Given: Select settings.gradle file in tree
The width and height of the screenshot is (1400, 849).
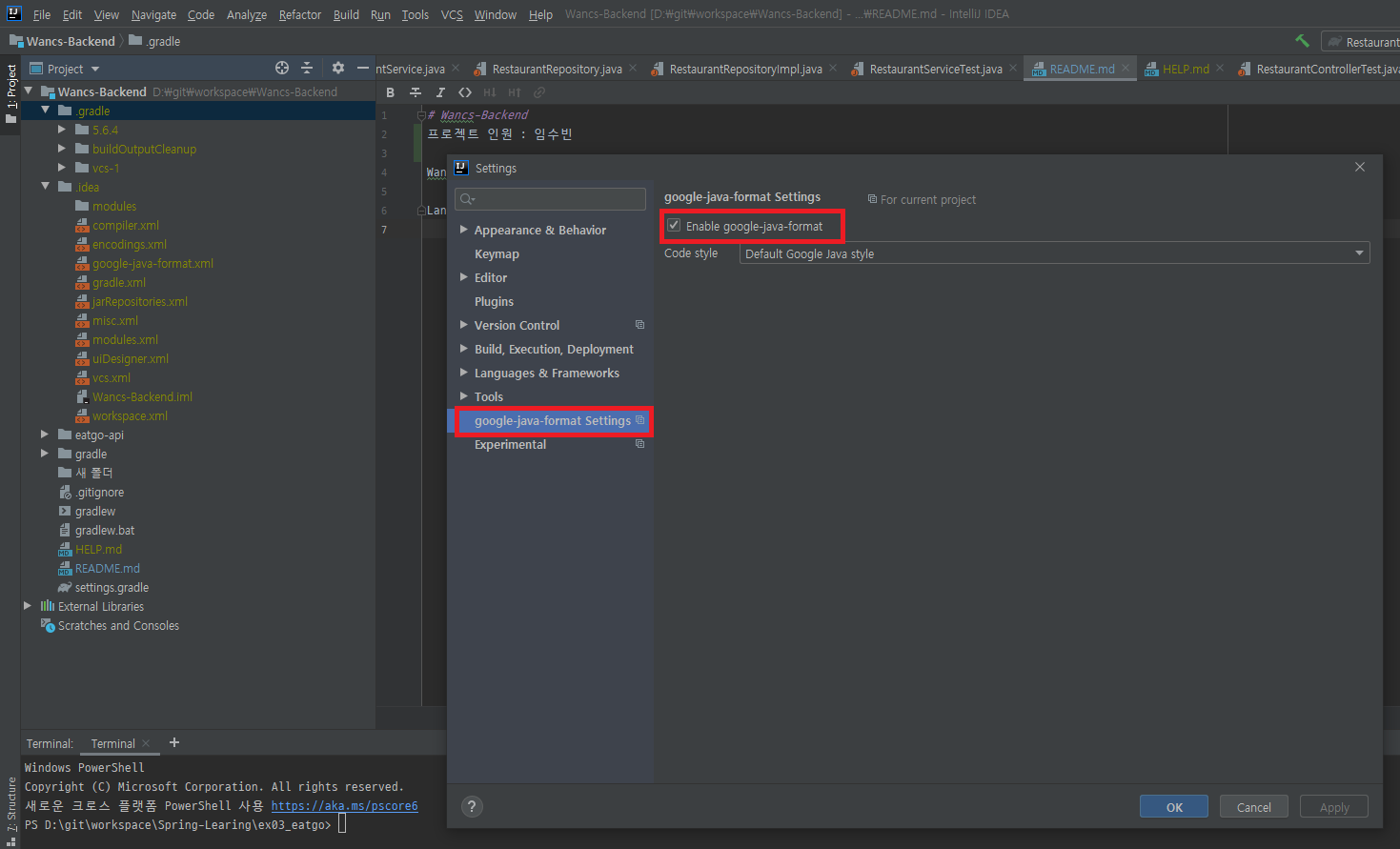Looking at the screenshot, I should (112, 587).
